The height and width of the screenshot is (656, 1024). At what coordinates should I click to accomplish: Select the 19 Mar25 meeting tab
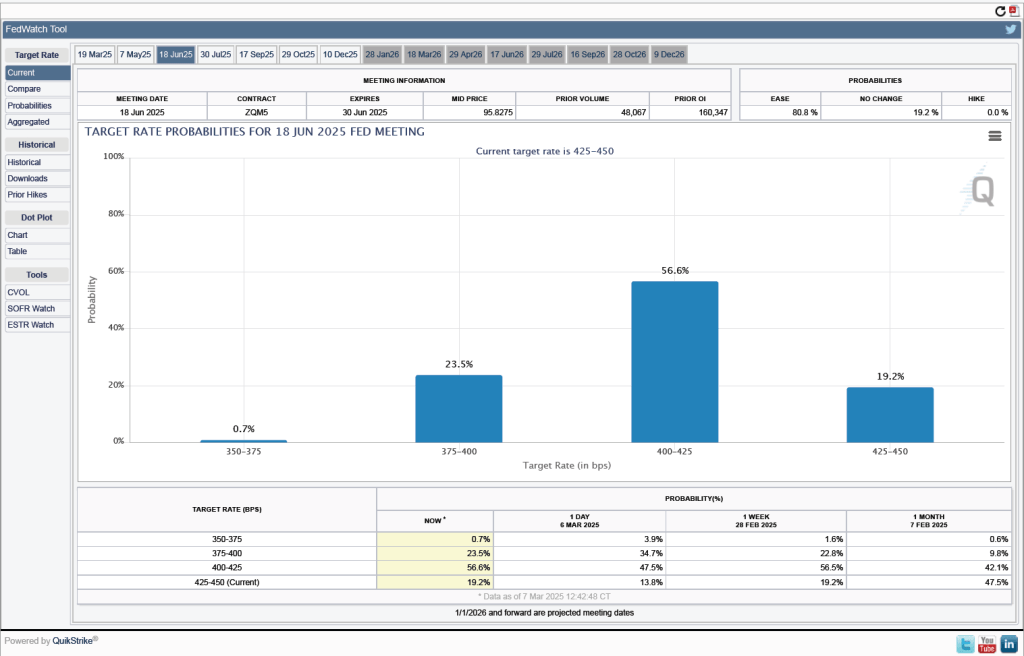95,54
